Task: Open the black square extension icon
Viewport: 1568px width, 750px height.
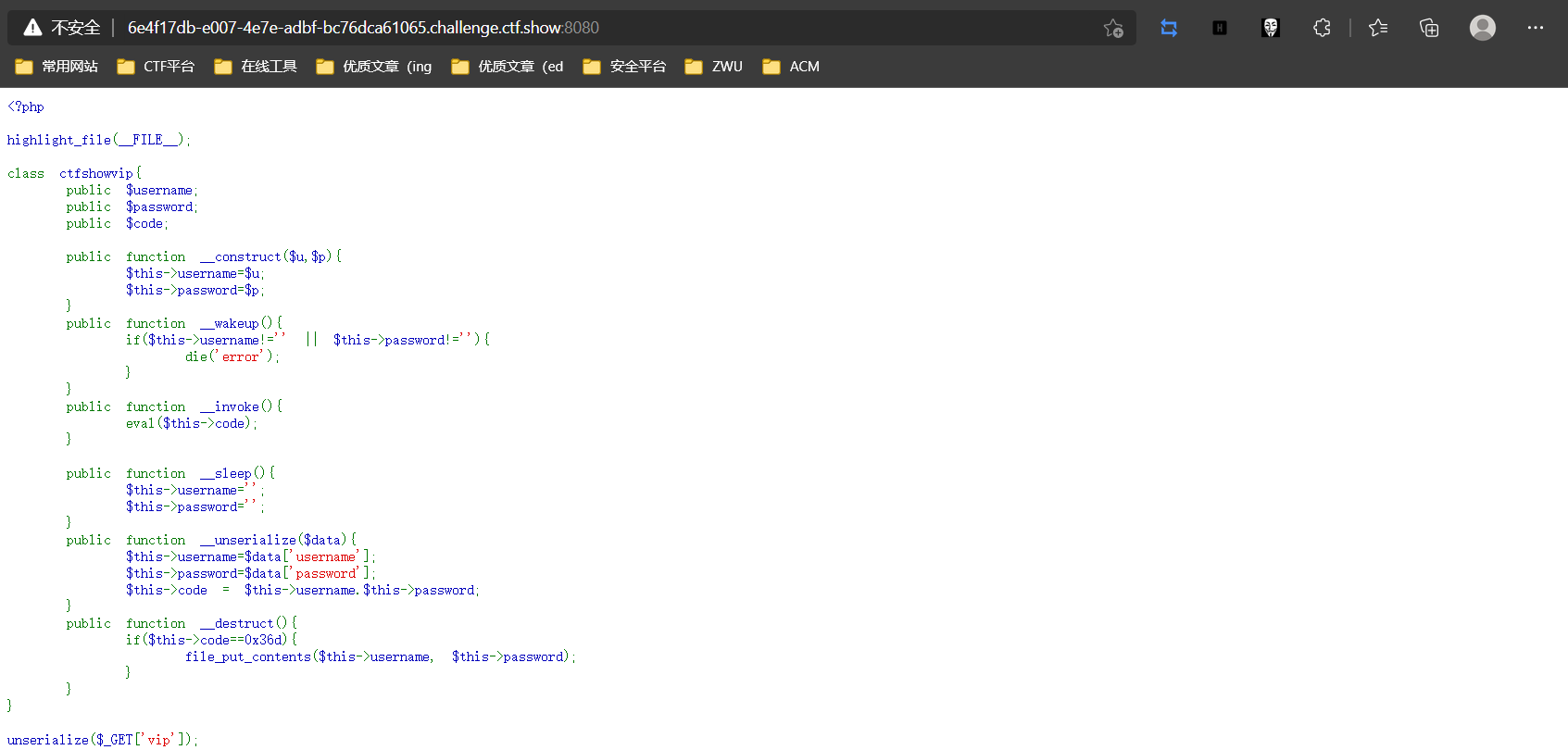Action: click(x=1220, y=29)
